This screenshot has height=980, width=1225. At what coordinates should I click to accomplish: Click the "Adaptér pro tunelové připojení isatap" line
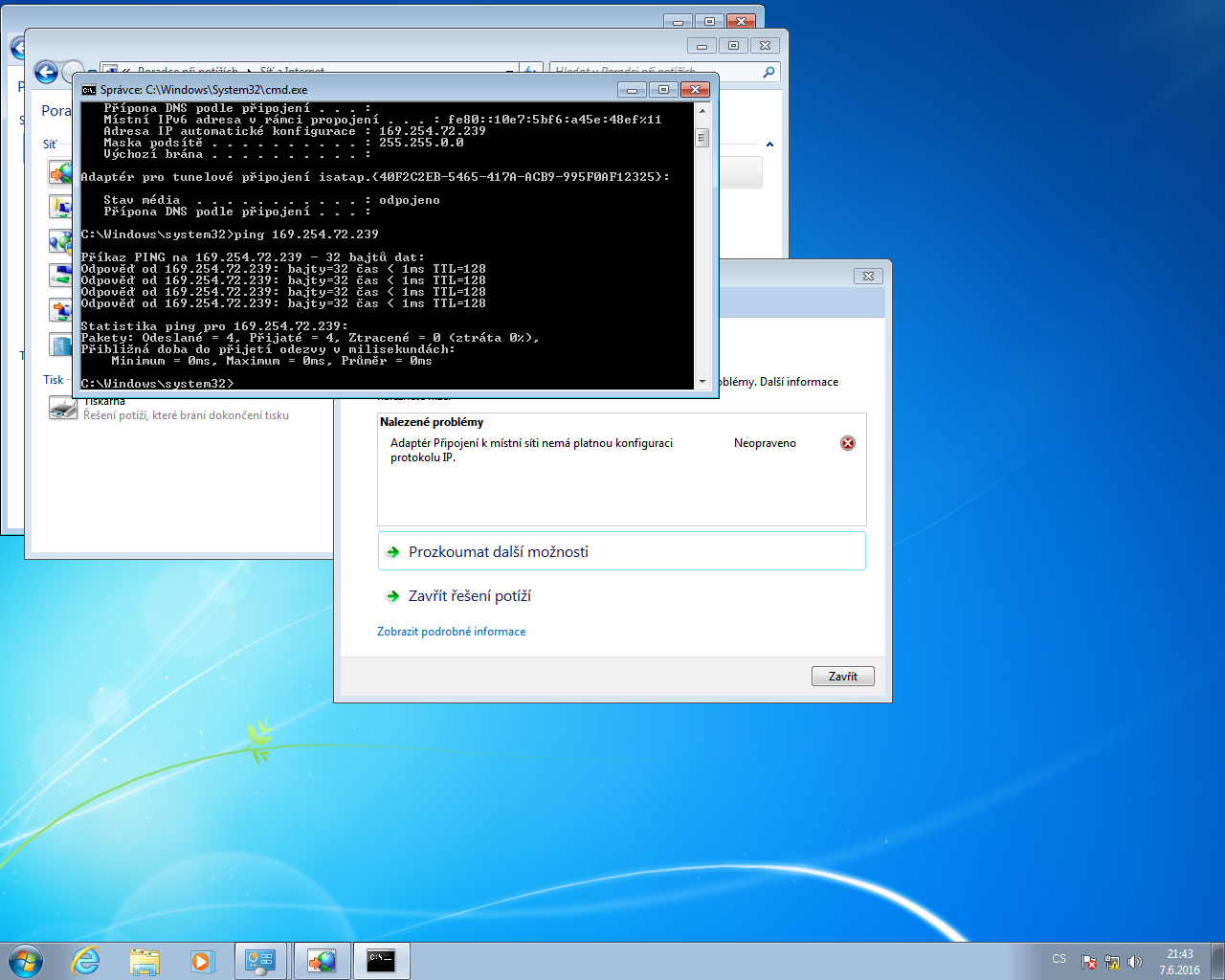(375, 177)
